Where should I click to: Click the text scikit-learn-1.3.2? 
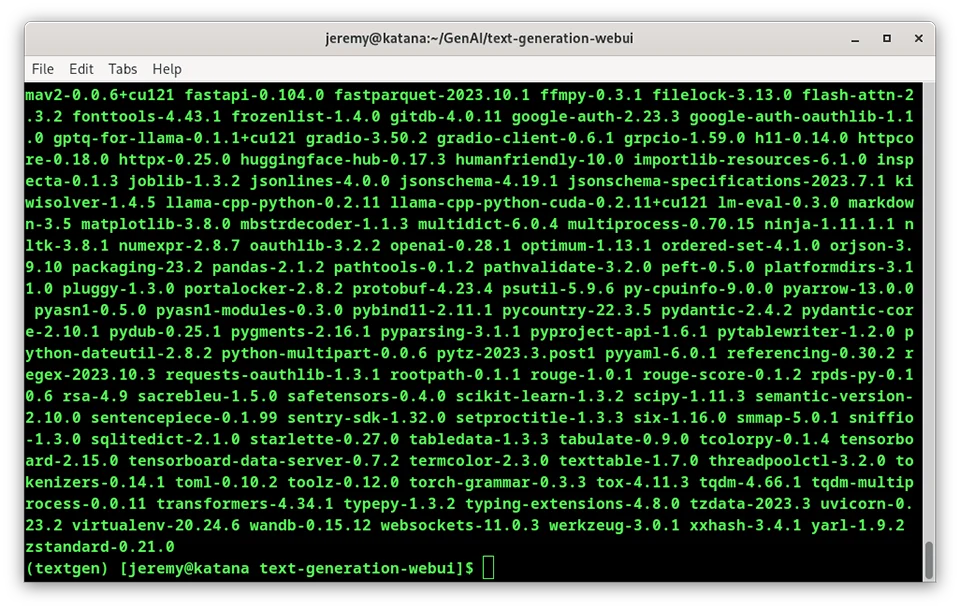pyautogui.click(x=539, y=396)
